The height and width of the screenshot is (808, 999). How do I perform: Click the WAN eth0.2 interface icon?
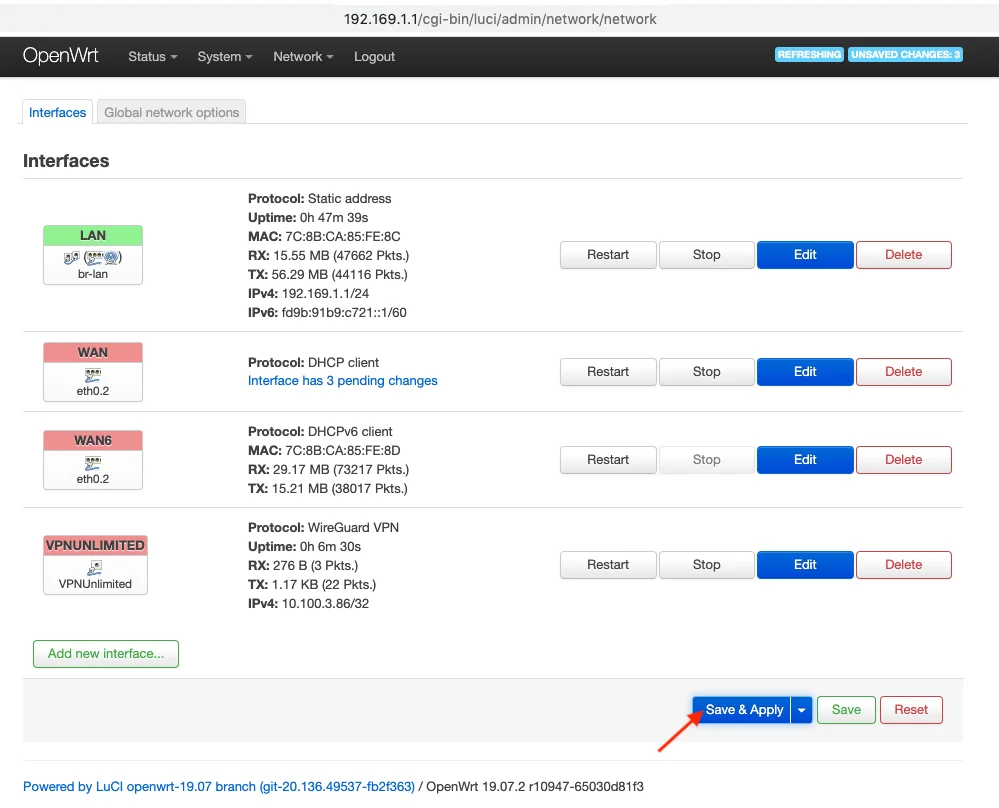pos(93,373)
